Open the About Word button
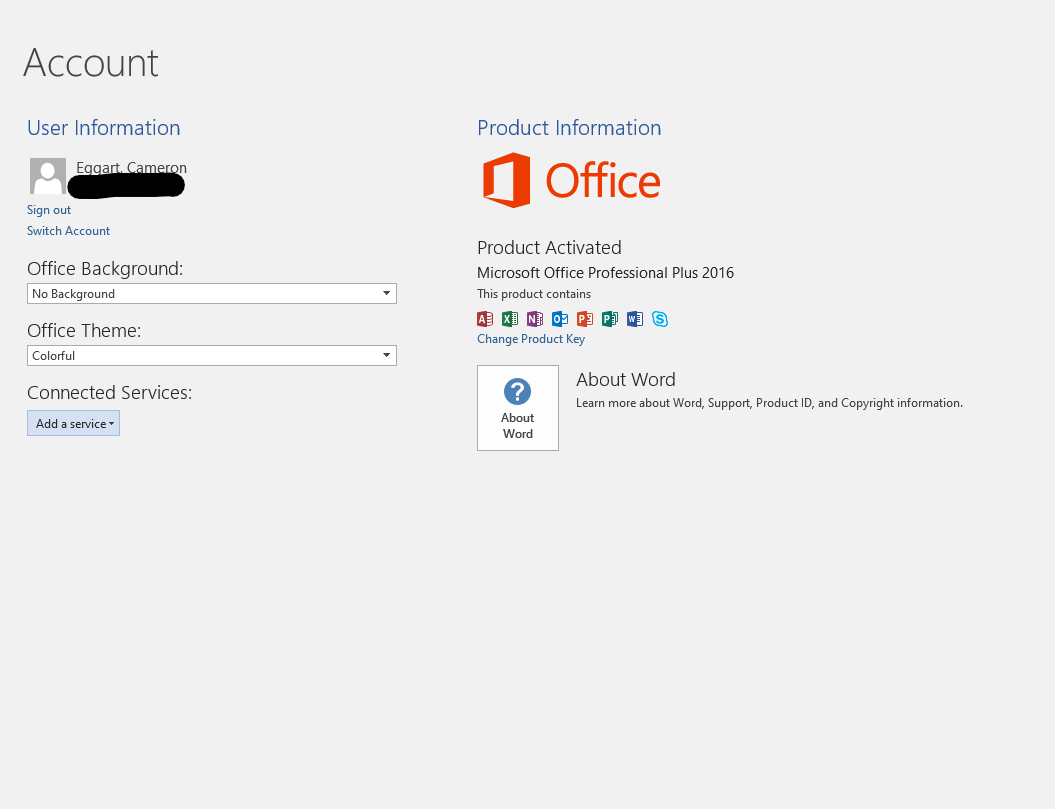This screenshot has height=809, width=1055. 517,408
